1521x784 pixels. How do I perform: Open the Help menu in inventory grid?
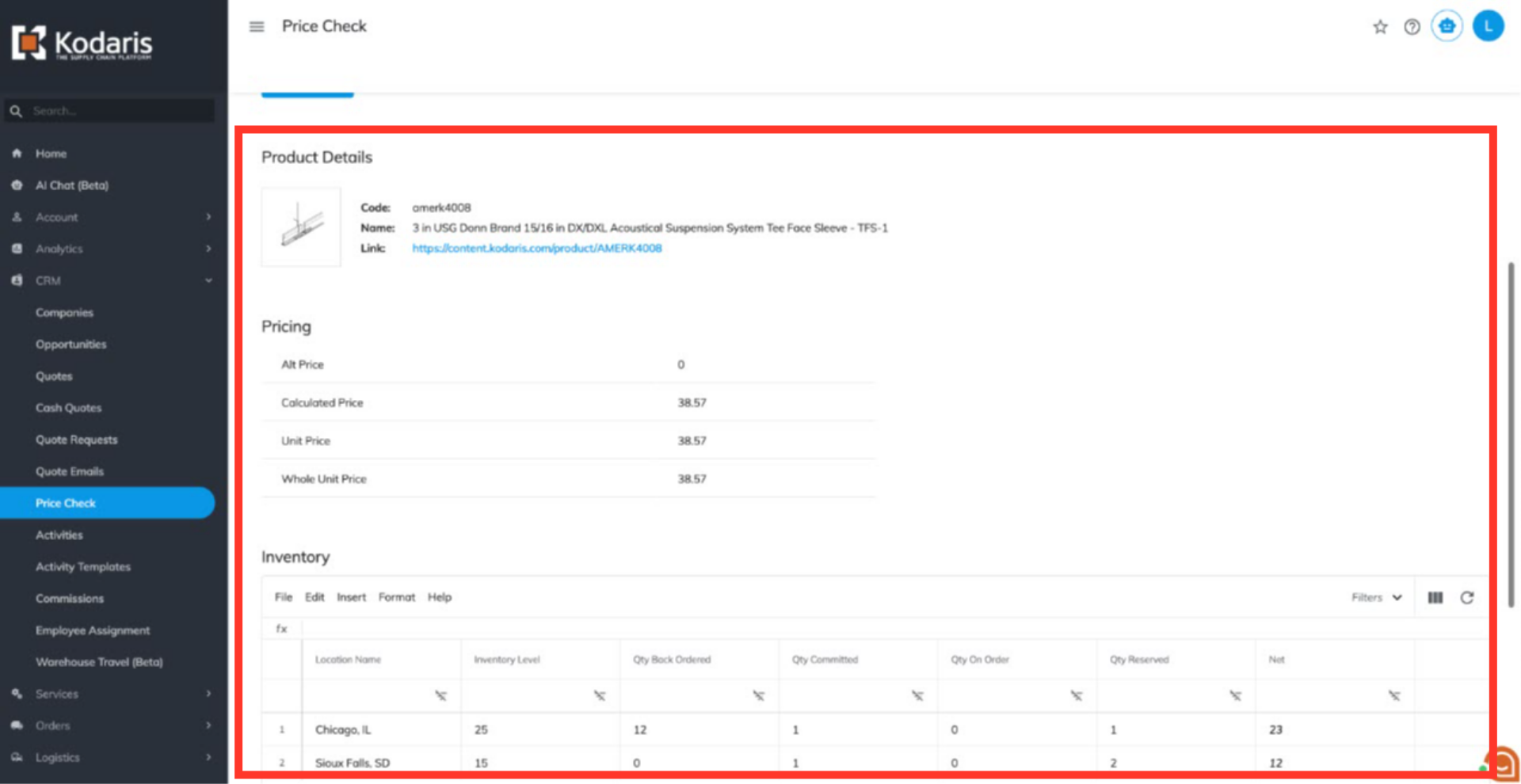click(440, 597)
